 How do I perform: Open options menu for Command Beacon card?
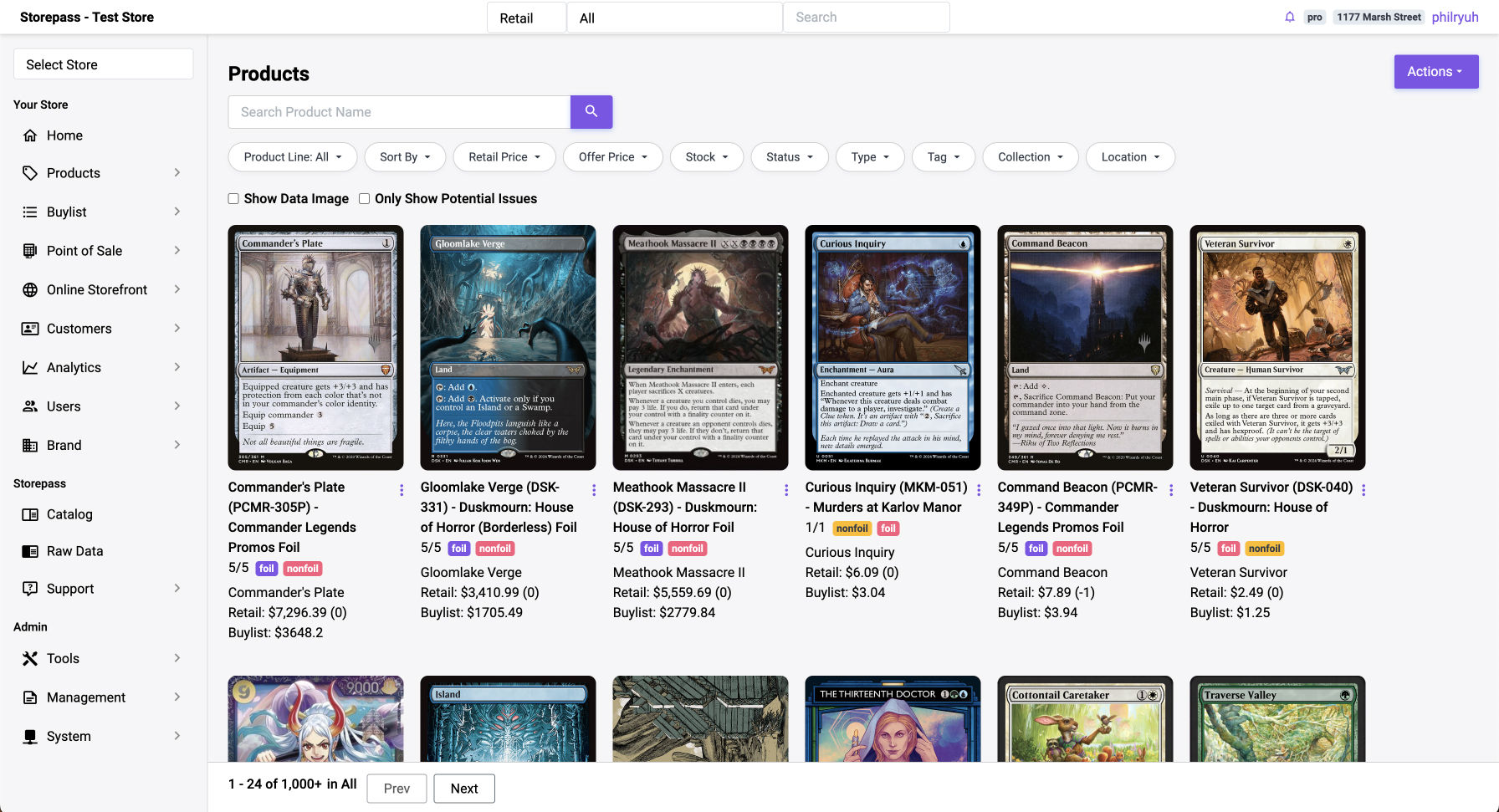click(1171, 490)
